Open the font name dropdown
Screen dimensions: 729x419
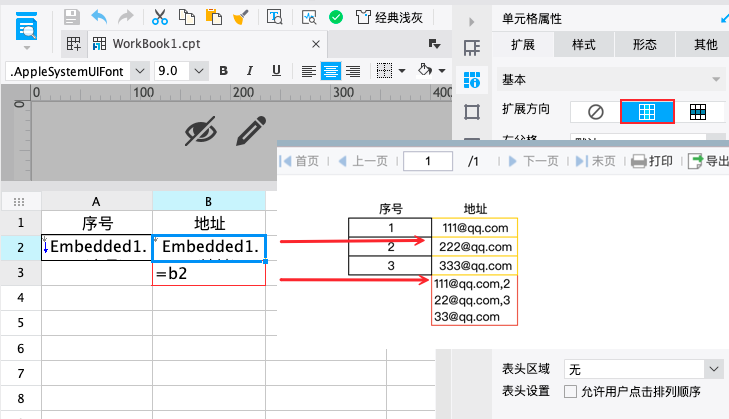[139, 71]
